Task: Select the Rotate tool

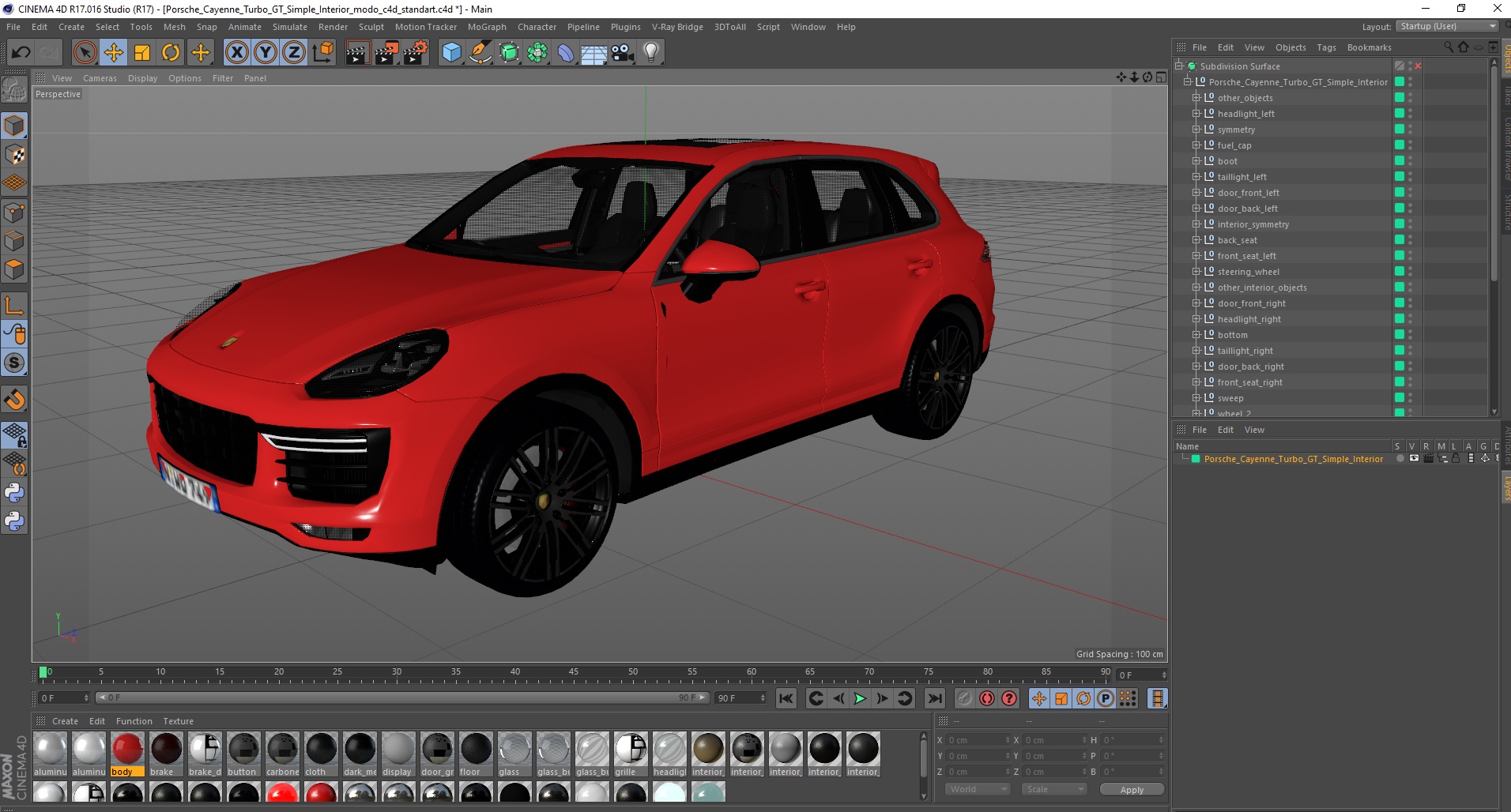Action: point(171,53)
